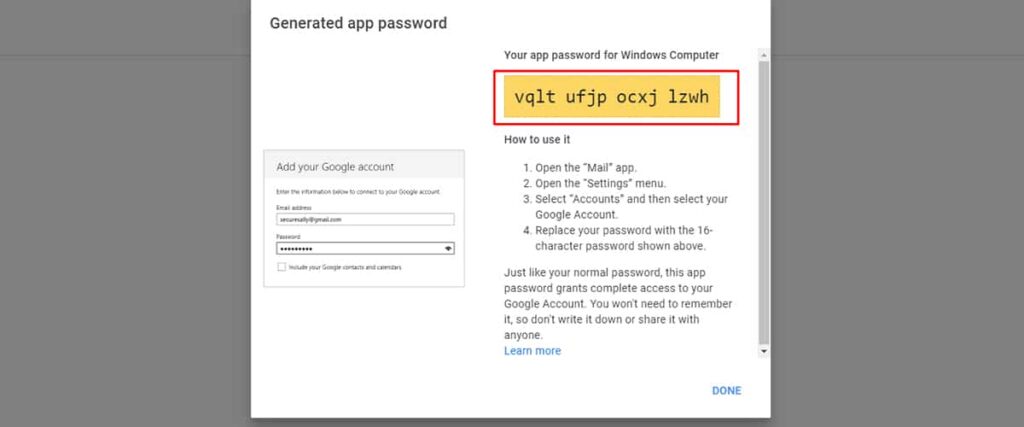Click the Generated app password title
The height and width of the screenshot is (427, 1024).
pyautogui.click(x=358, y=24)
